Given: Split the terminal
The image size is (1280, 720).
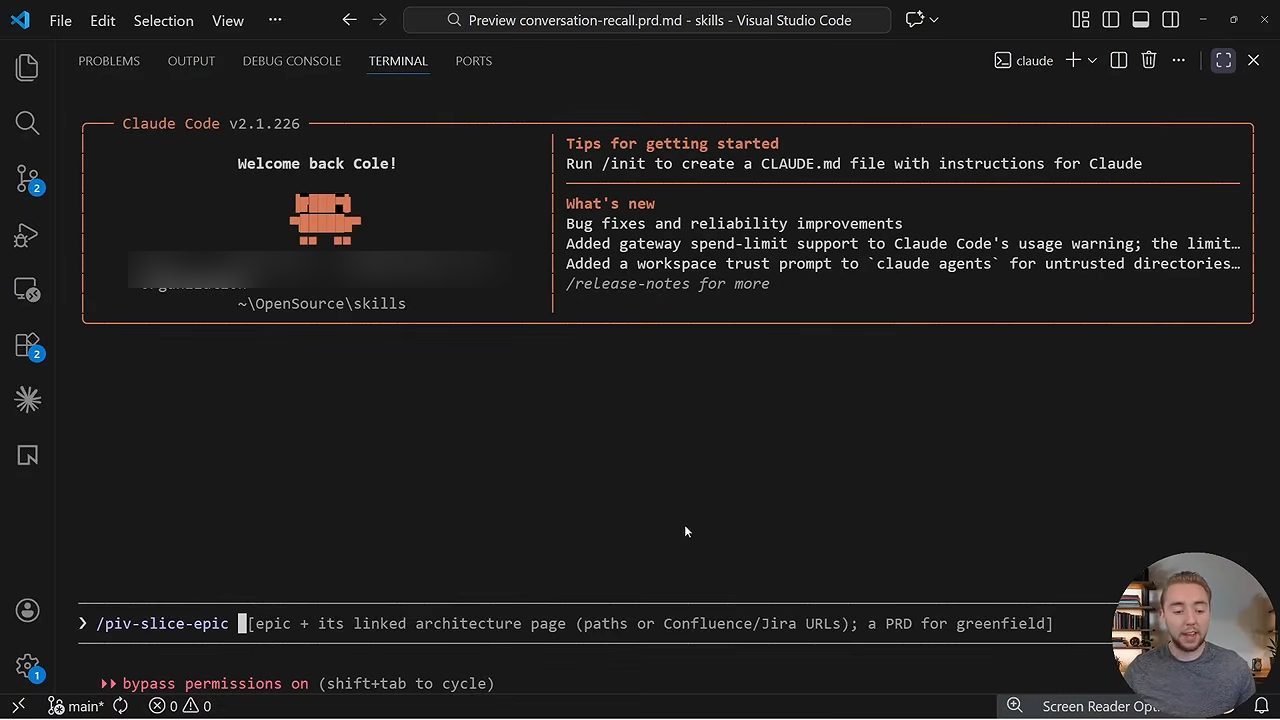Looking at the screenshot, I should pos(1119,61).
